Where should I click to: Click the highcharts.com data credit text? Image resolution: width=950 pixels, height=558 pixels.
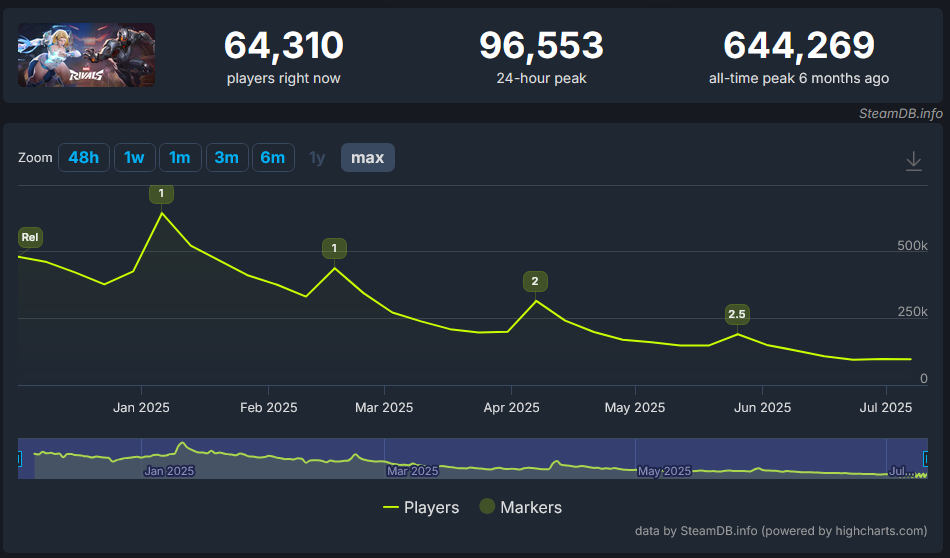tap(781, 531)
